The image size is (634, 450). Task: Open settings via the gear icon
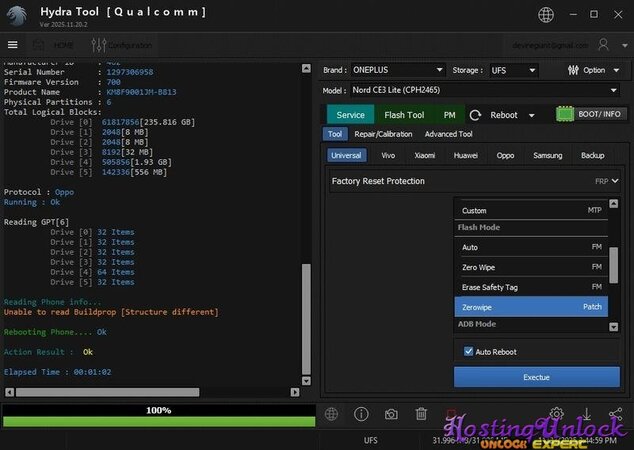(556, 414)
